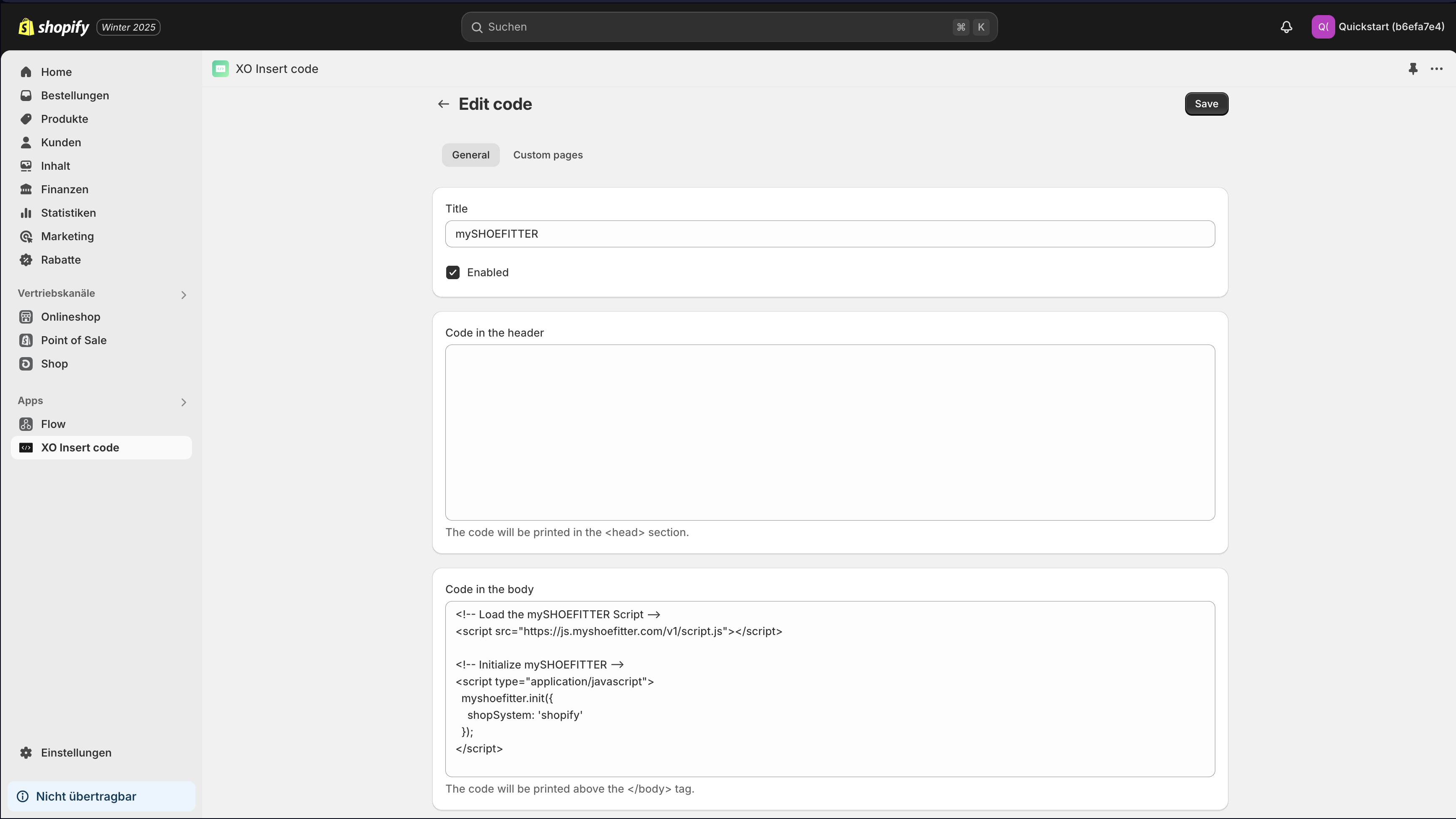Click the XO Insert code sidebar icon
Screen dimensions: 1456x819
coord(26,447)
